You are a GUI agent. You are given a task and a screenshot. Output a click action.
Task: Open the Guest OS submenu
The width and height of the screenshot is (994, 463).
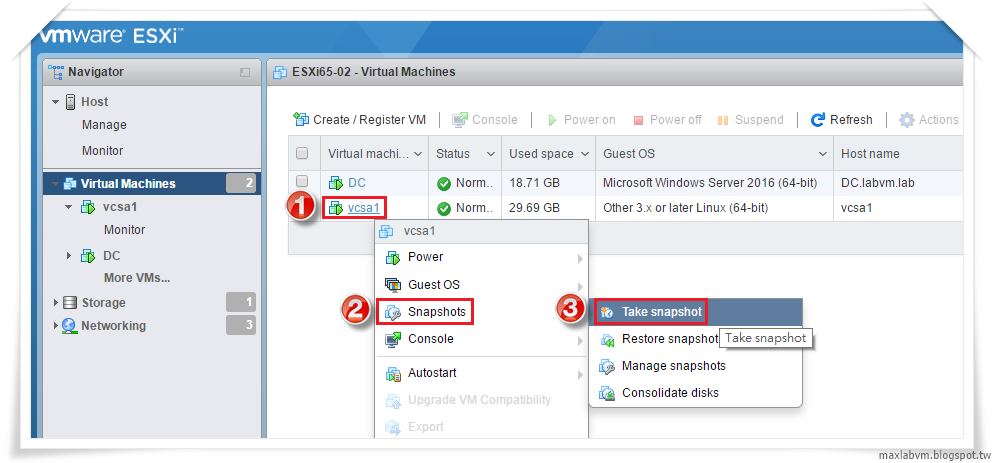click(482, 285)
